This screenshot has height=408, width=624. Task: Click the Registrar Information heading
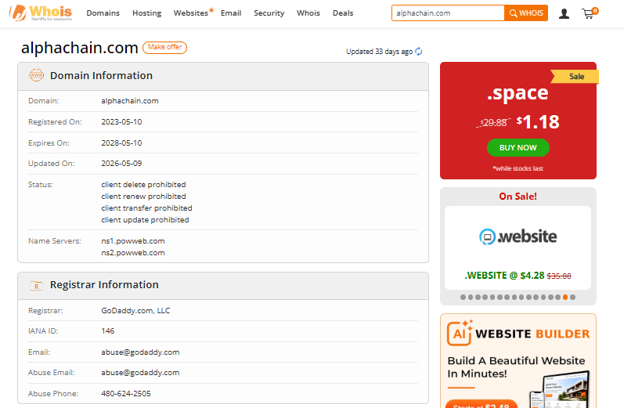[104, 285]
